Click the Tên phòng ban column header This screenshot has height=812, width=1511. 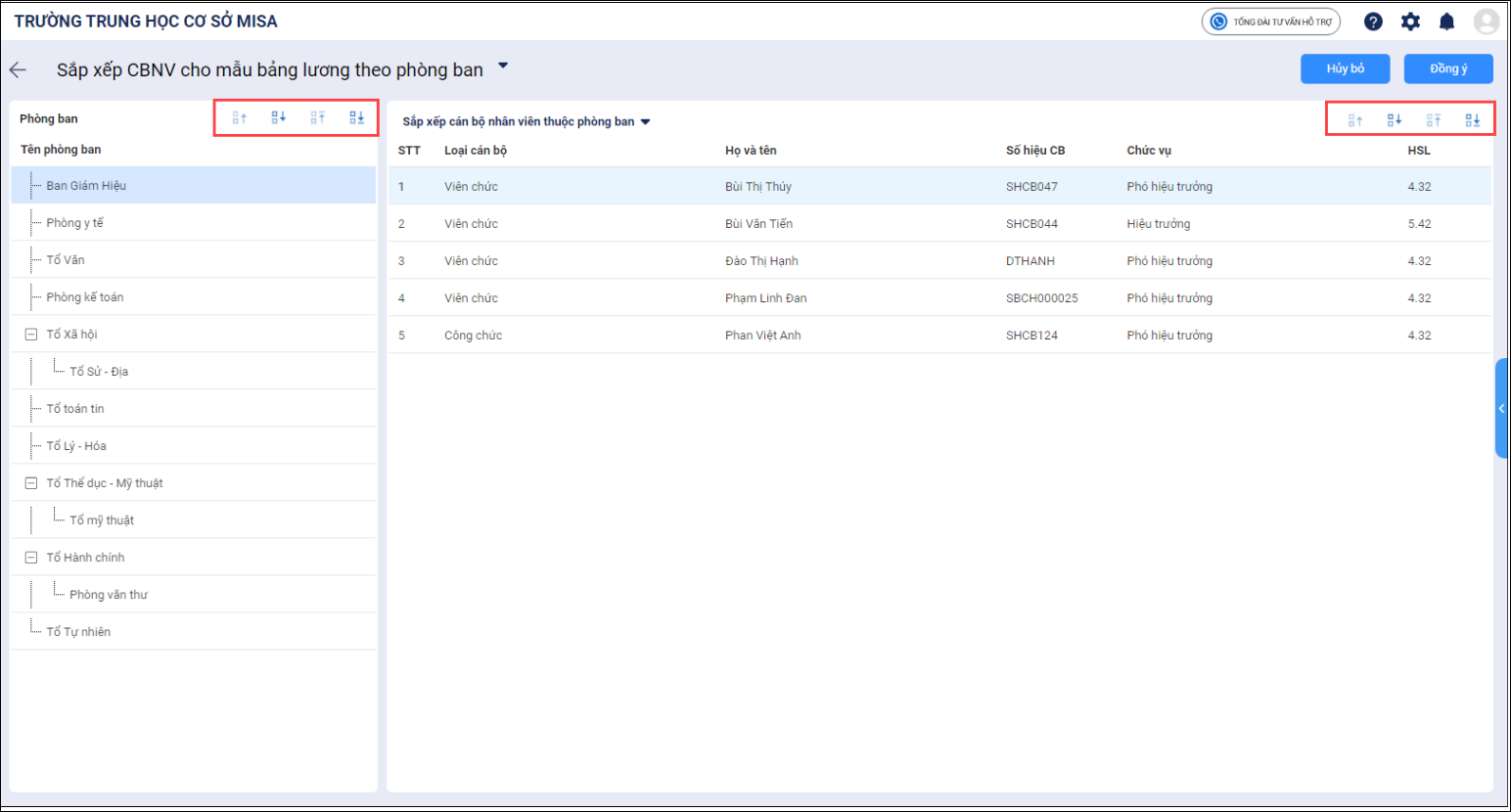point(61,150)
